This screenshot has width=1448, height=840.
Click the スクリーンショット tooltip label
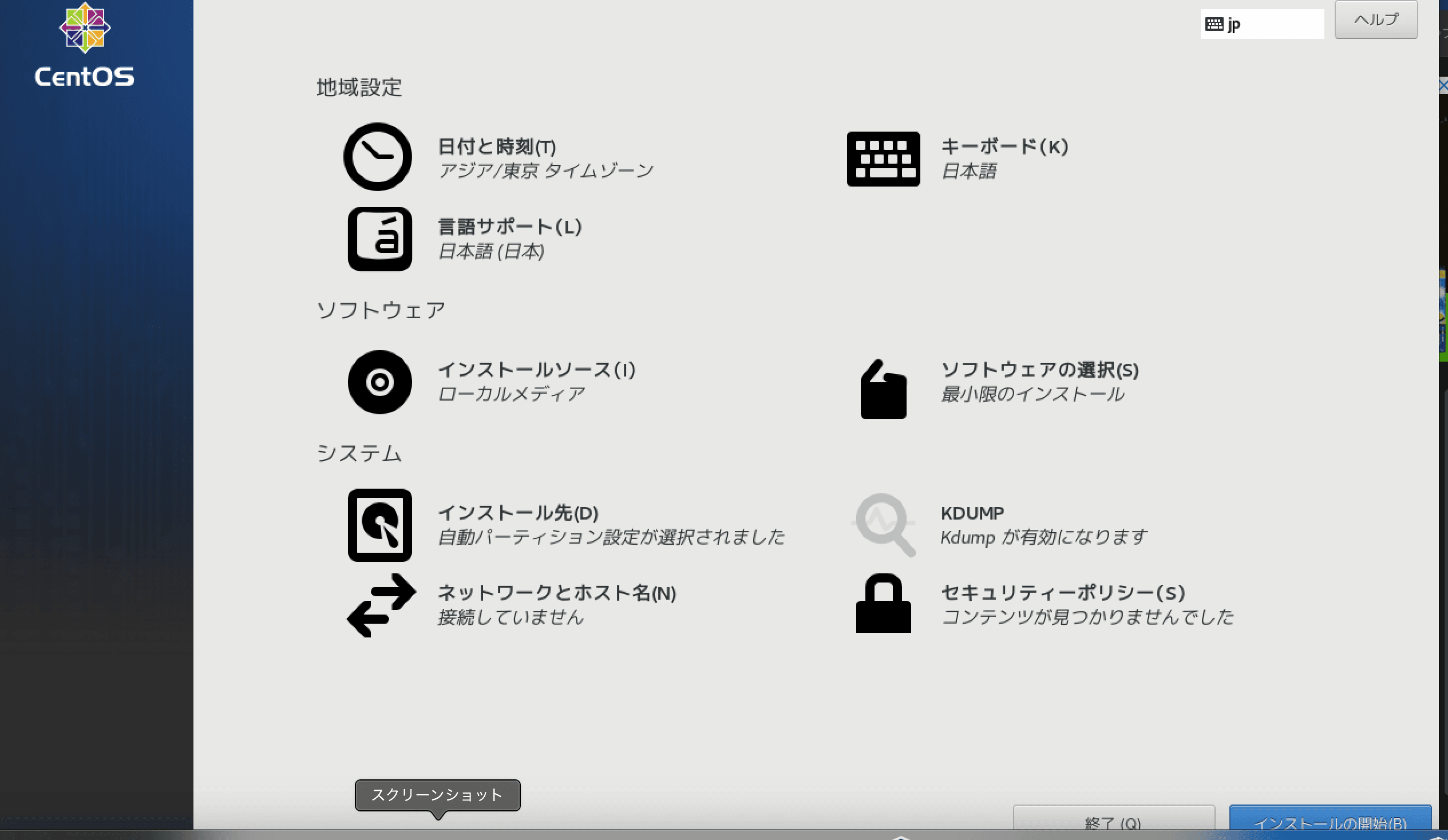(x=437, y=795)
